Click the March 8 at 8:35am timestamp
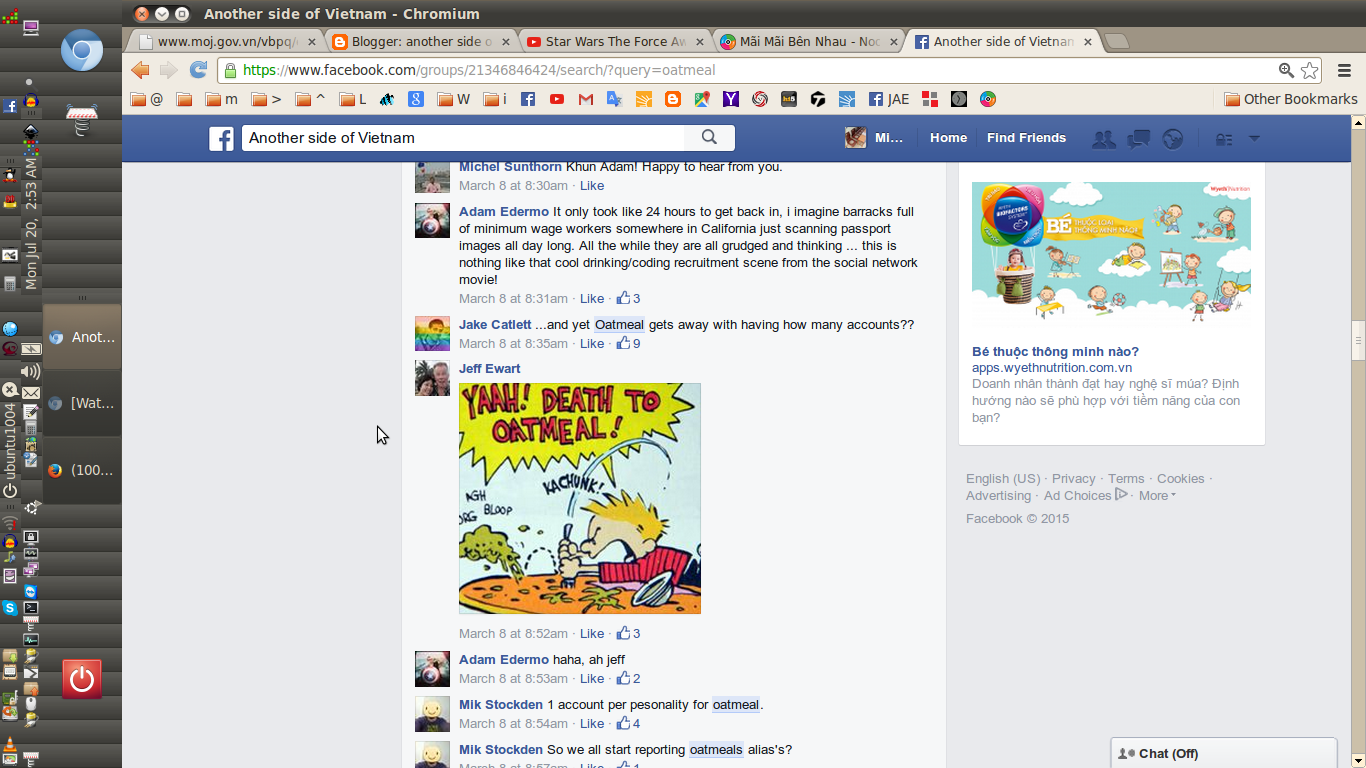The image size is (1366, 768). click(x=513, y=343)
